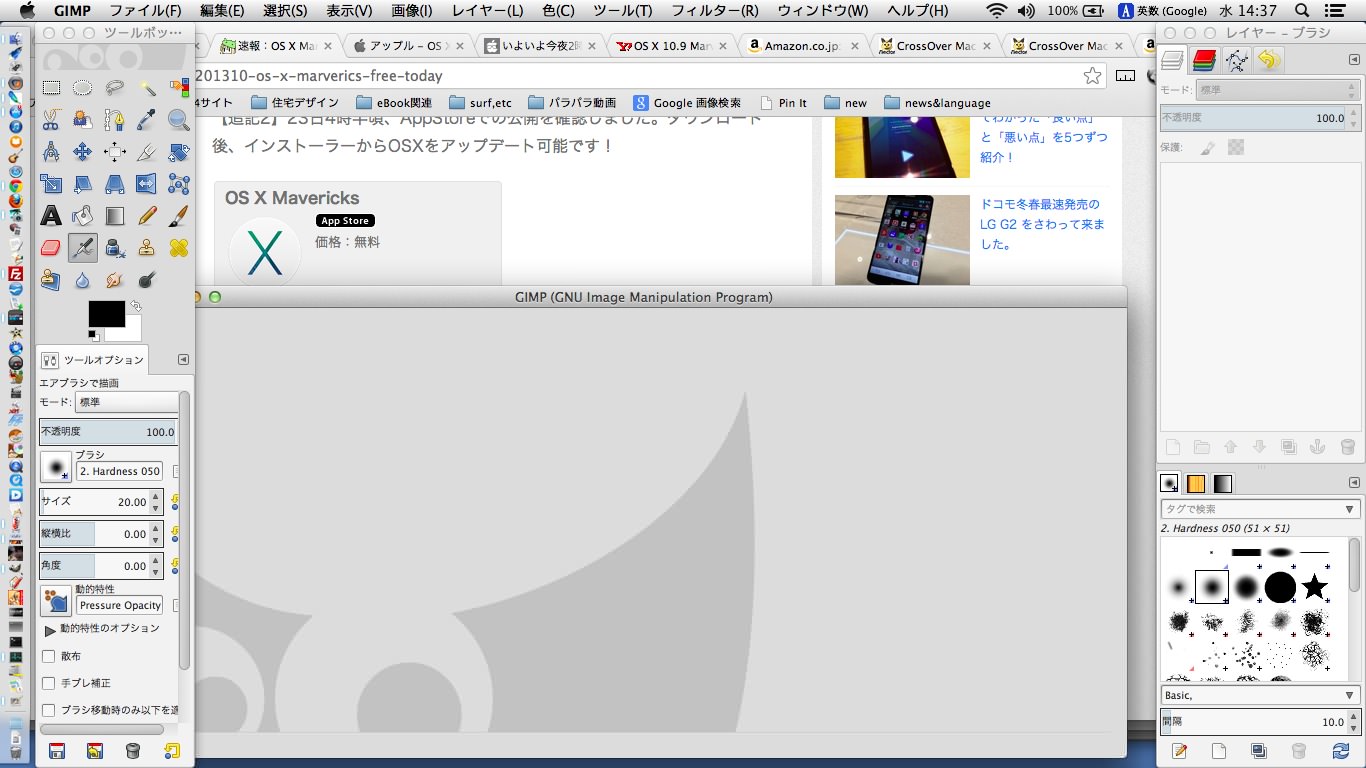Enable the 手ブレ補正 checkbox
This screenshot has width=1366, height=768.
tap(48, 683)
